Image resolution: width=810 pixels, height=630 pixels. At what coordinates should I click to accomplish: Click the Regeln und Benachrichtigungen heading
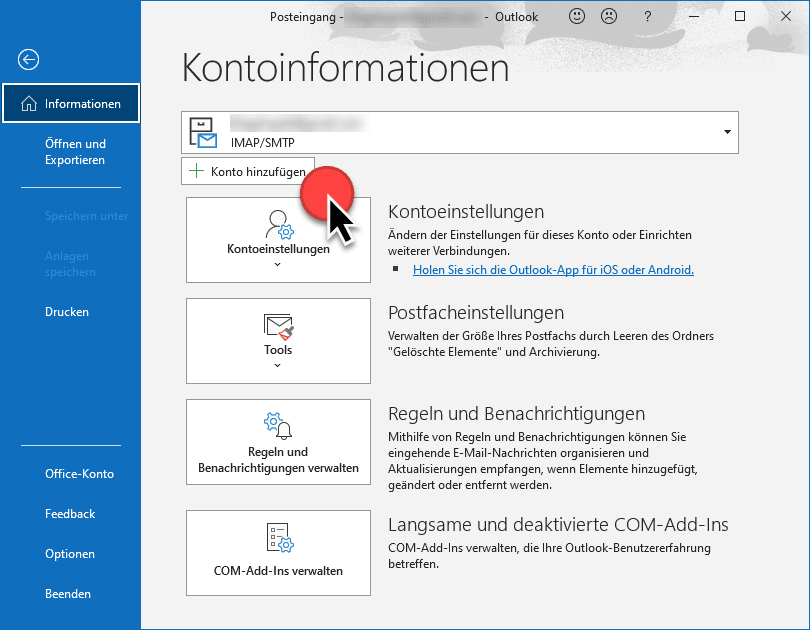tap(517, 414)
